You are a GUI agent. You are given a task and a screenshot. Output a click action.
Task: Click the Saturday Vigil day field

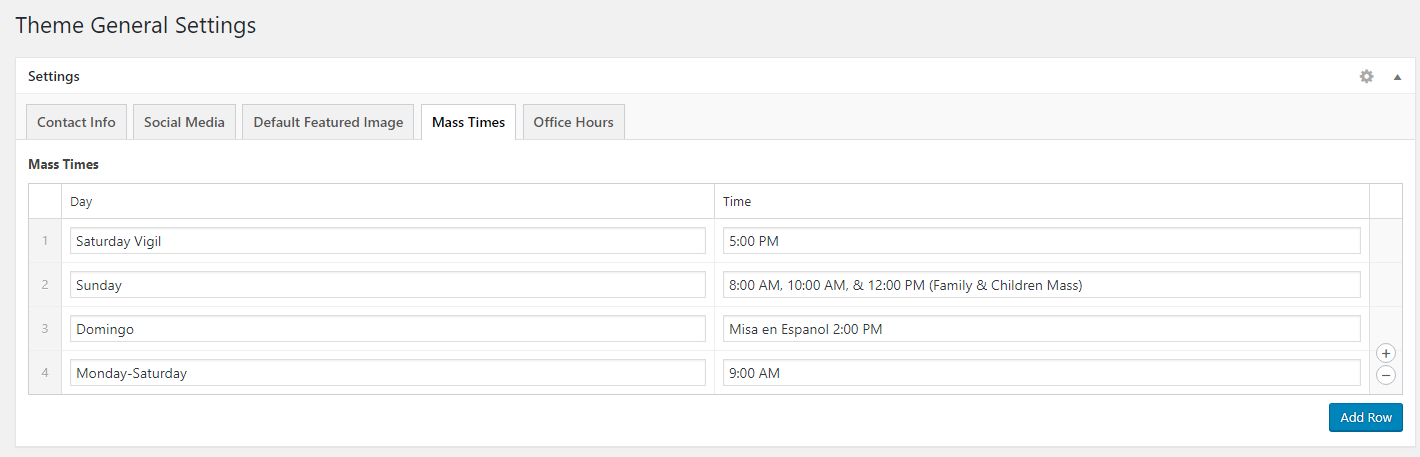point(387,241)
